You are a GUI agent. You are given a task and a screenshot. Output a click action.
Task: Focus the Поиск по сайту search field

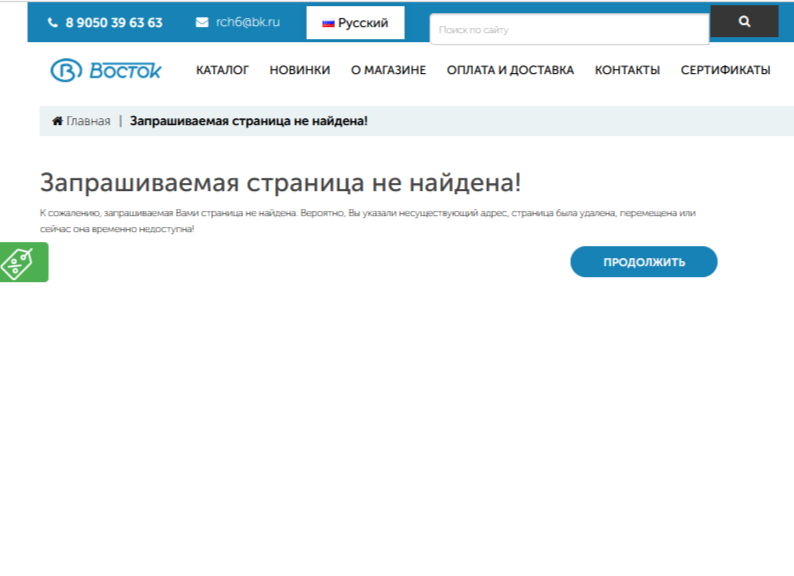pyautogui.click(x=569, y=29)
